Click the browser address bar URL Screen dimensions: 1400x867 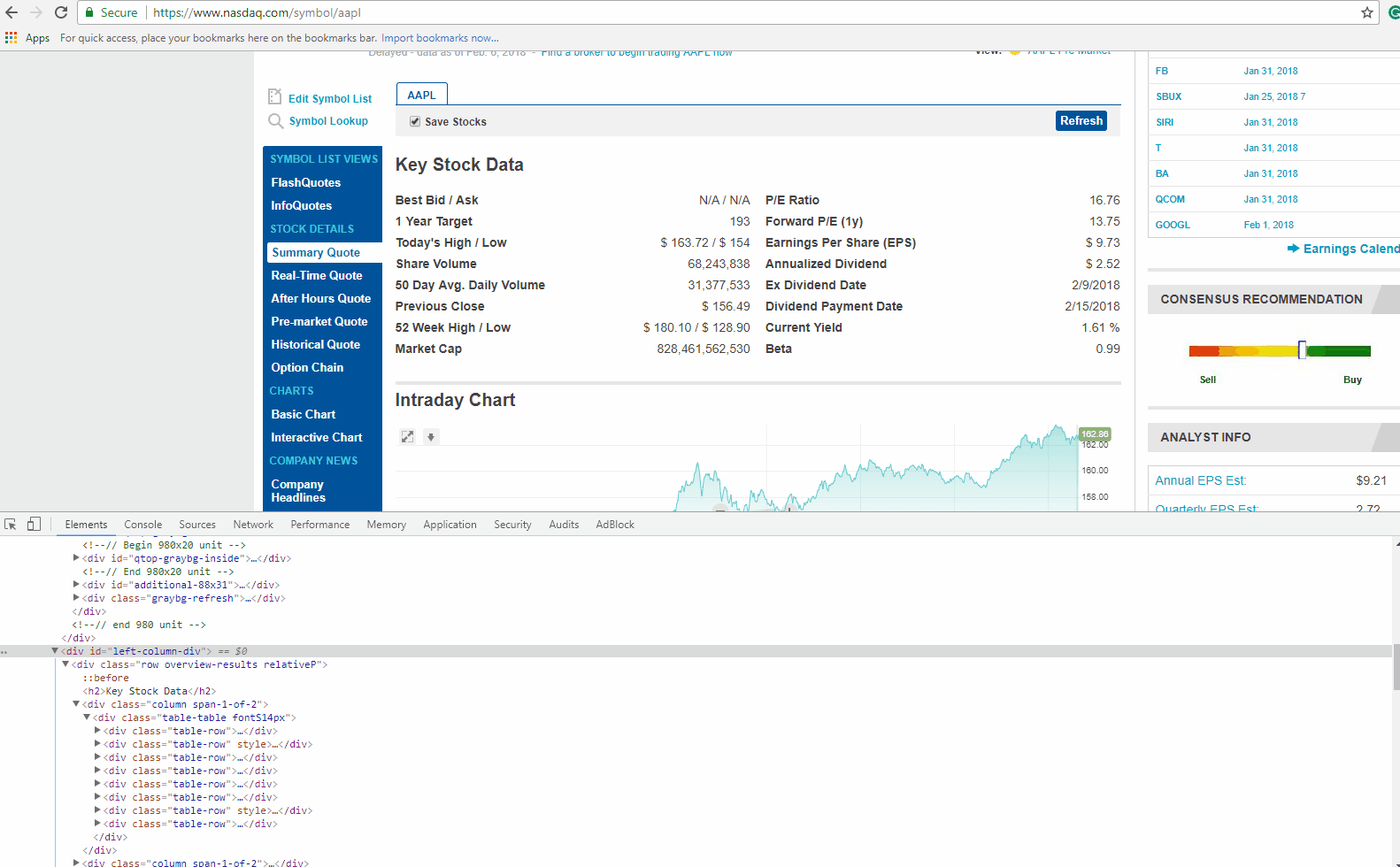[258, 12]
